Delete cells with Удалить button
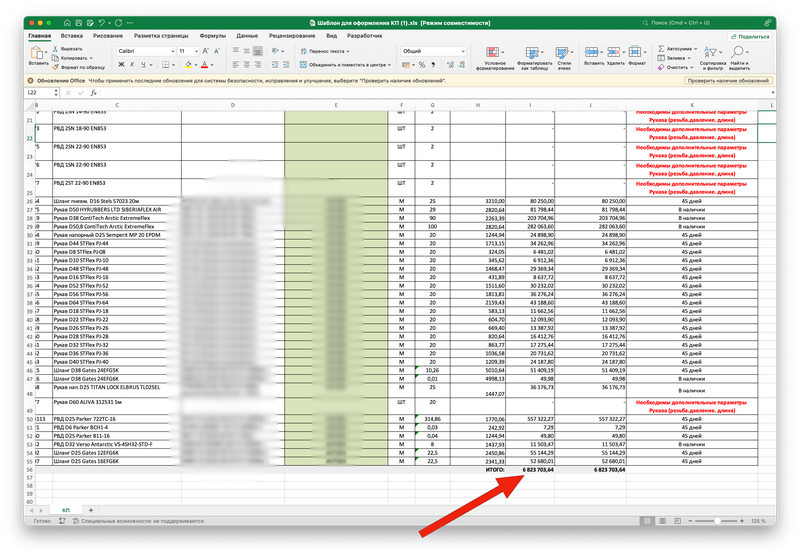 [616, 56]
